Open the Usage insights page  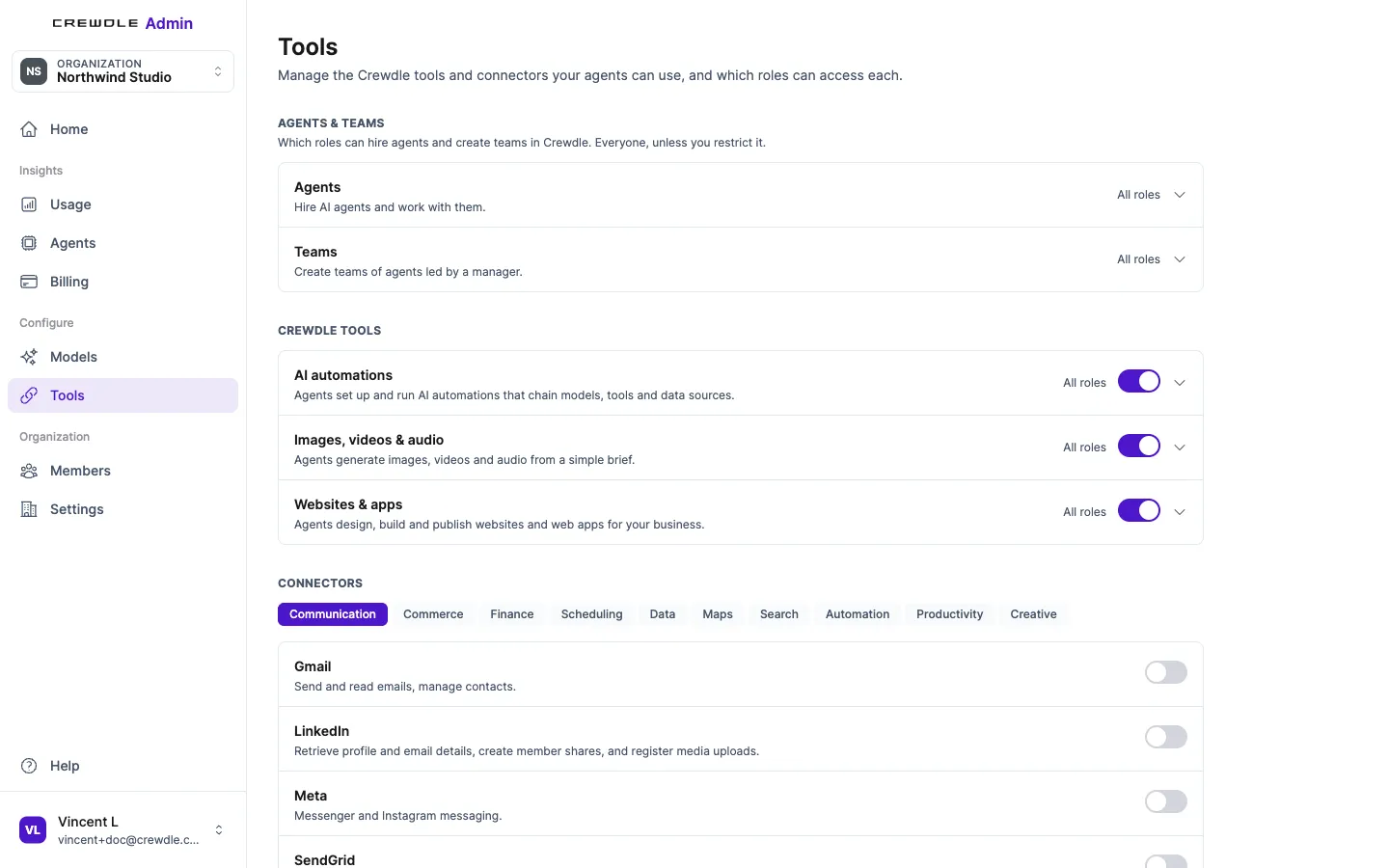point(123,204)
